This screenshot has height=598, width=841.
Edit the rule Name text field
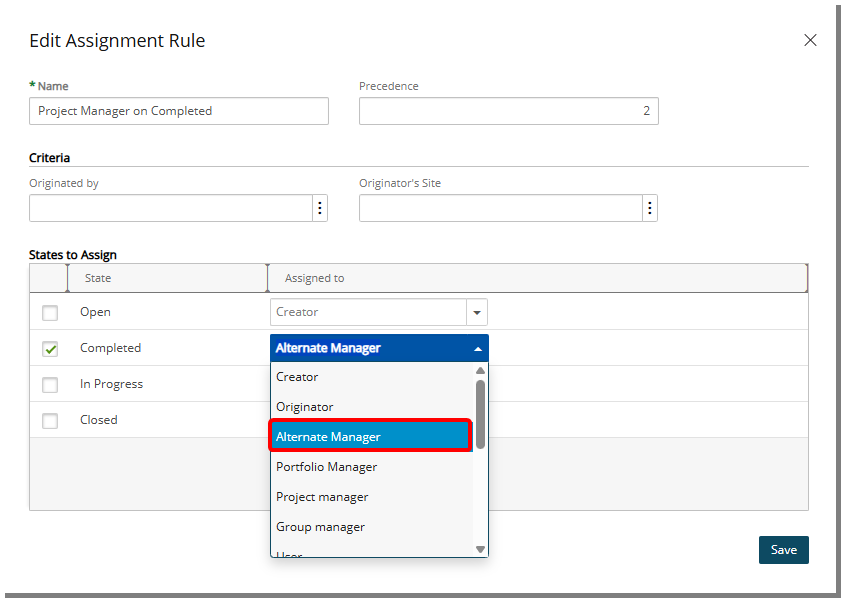[x=178, y=111]
